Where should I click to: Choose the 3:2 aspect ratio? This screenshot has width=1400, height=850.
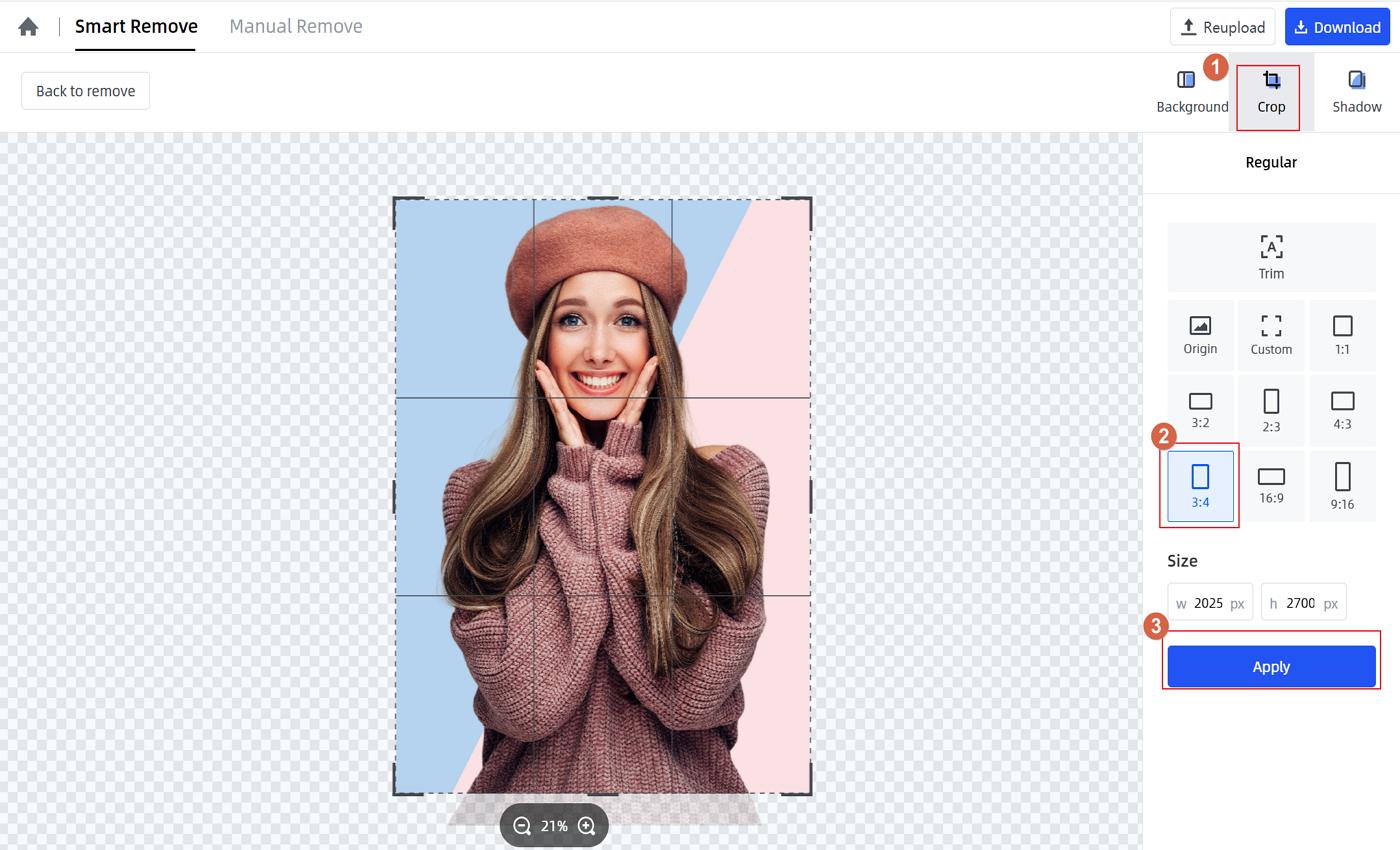(x=1200, y=410)
